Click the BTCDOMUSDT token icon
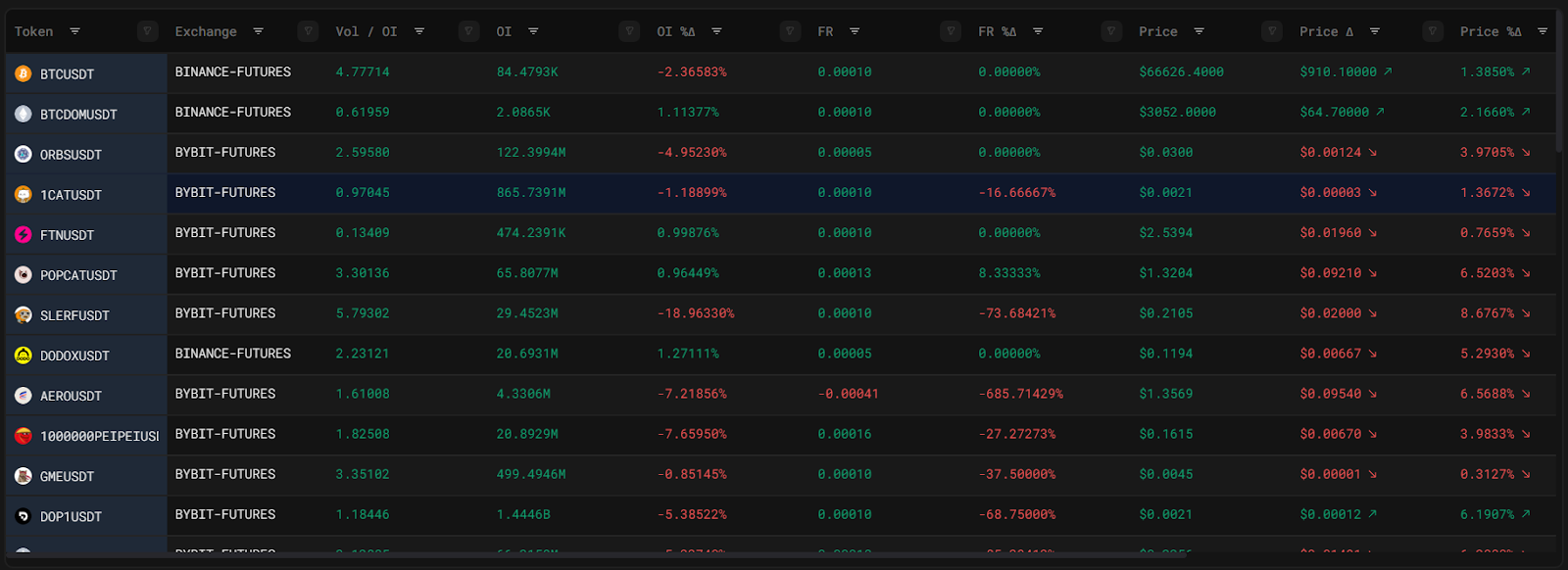Viewport: 1568px width, 570px height. (24, 114)
